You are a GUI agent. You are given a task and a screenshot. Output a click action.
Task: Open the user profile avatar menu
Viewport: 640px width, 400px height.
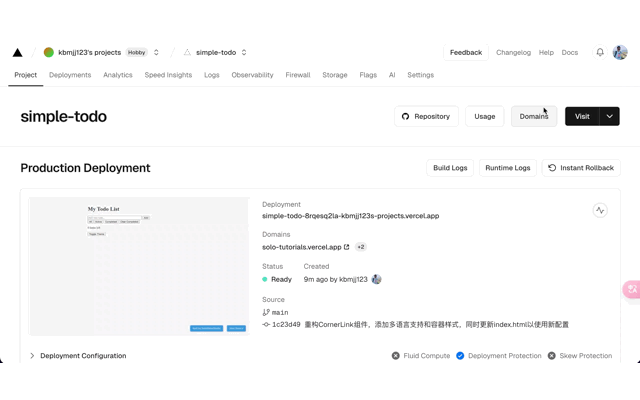pyautogui.click(x=620, y=52)
